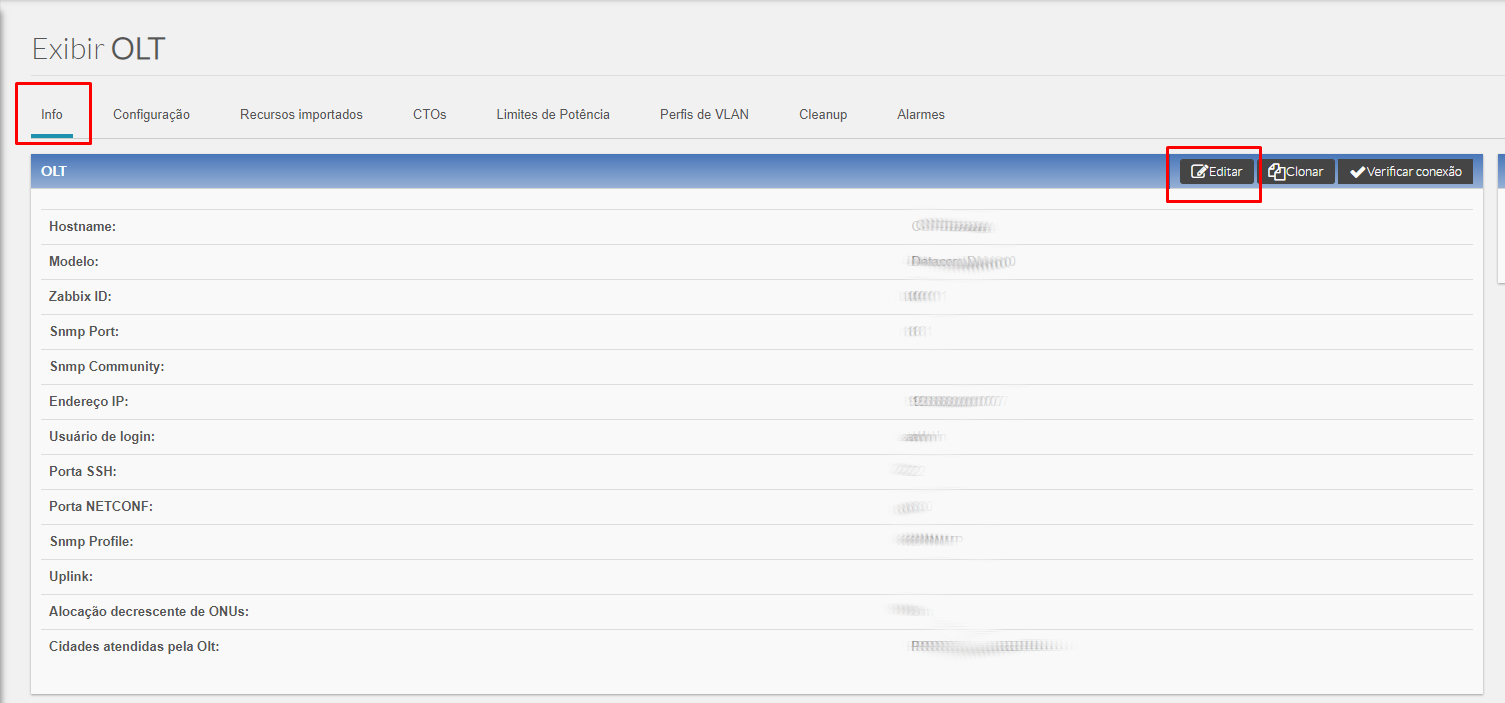Go to the Recursos importados tab
This screenshot has height=703, width=1505.
(x=301, y=114)
